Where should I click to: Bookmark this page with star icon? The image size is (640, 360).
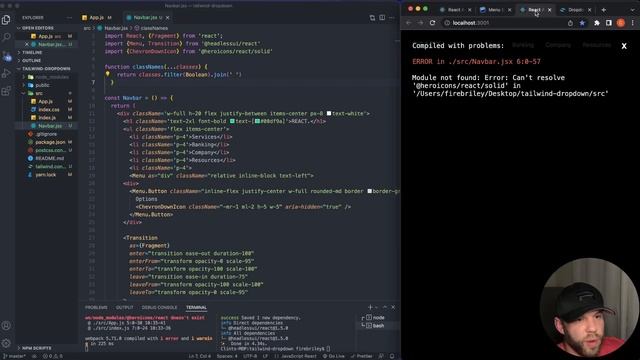582,23
